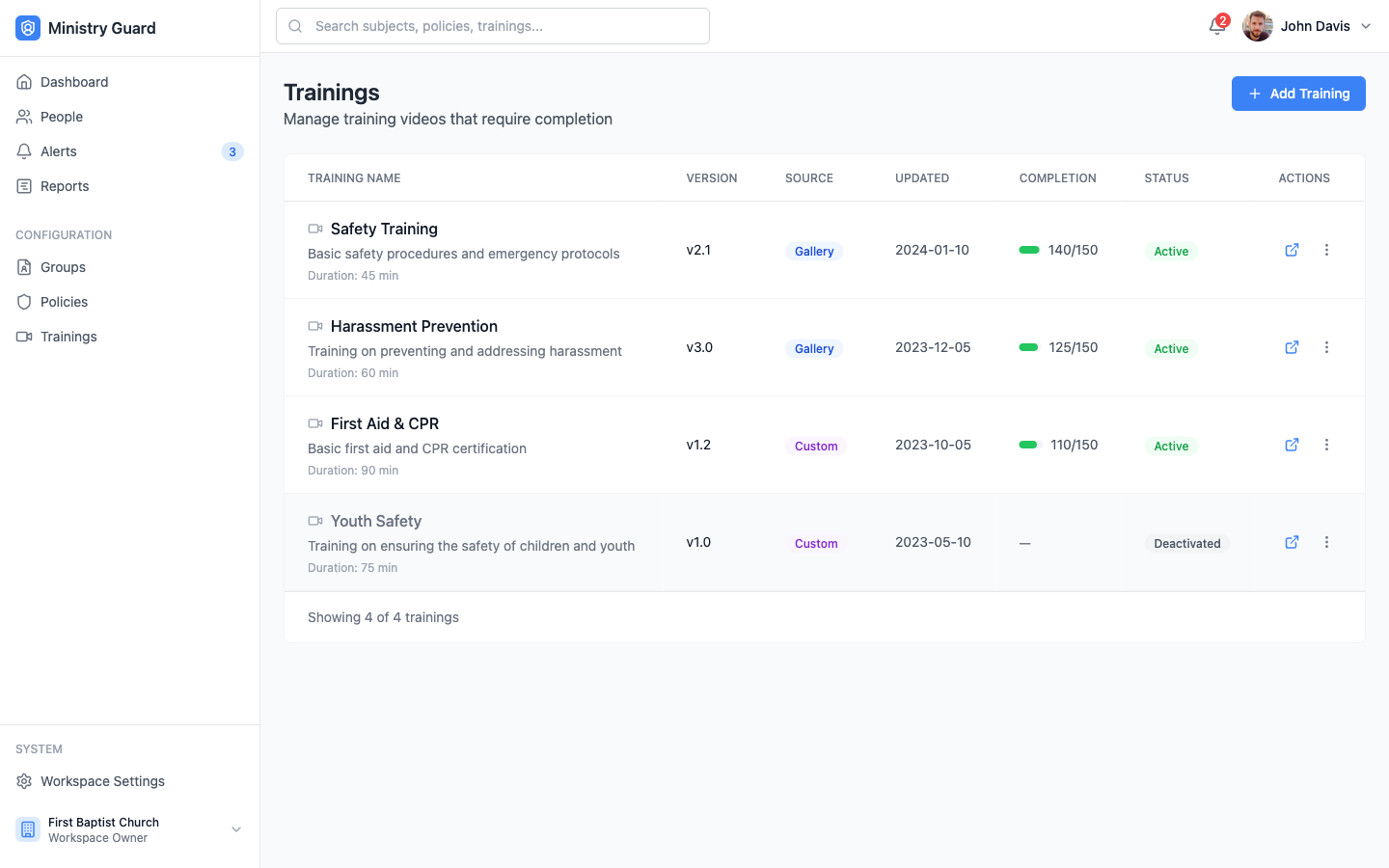Open Workspace Settings via the gear icon

click(23, 781)
